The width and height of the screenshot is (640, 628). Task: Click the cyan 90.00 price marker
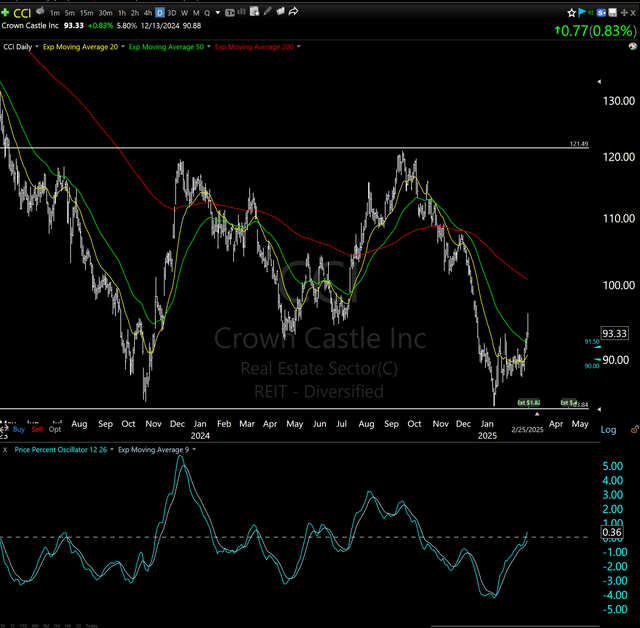tap(592, 366)
